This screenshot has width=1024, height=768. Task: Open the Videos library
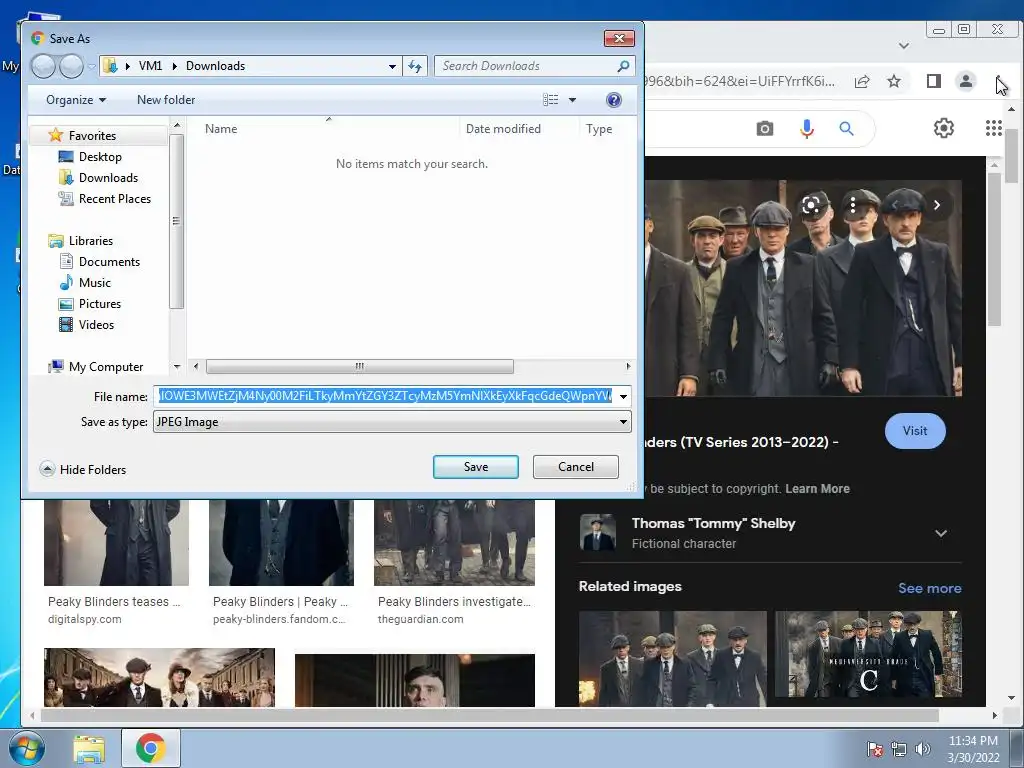[x=96, y=325]
